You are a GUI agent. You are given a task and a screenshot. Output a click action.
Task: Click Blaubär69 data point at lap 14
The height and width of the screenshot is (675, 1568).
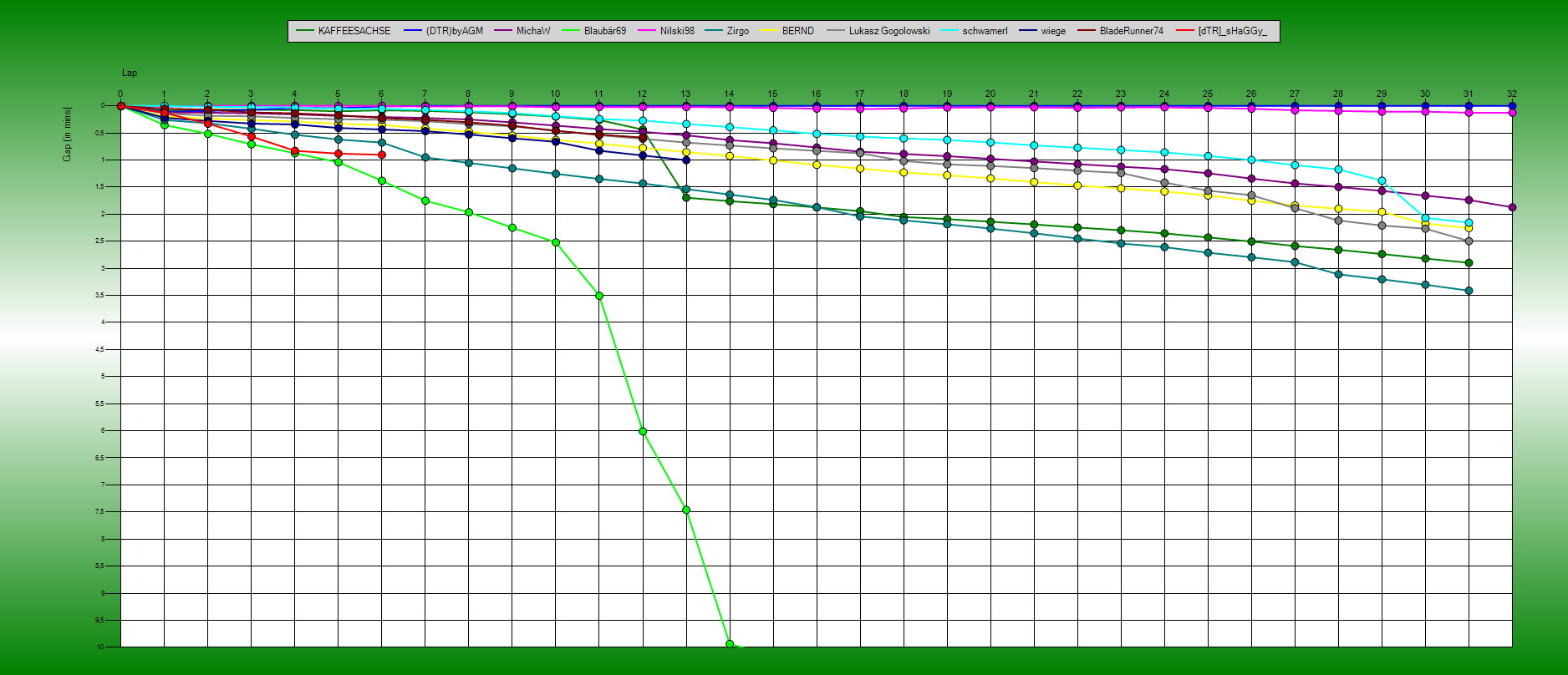click(730, 644)
